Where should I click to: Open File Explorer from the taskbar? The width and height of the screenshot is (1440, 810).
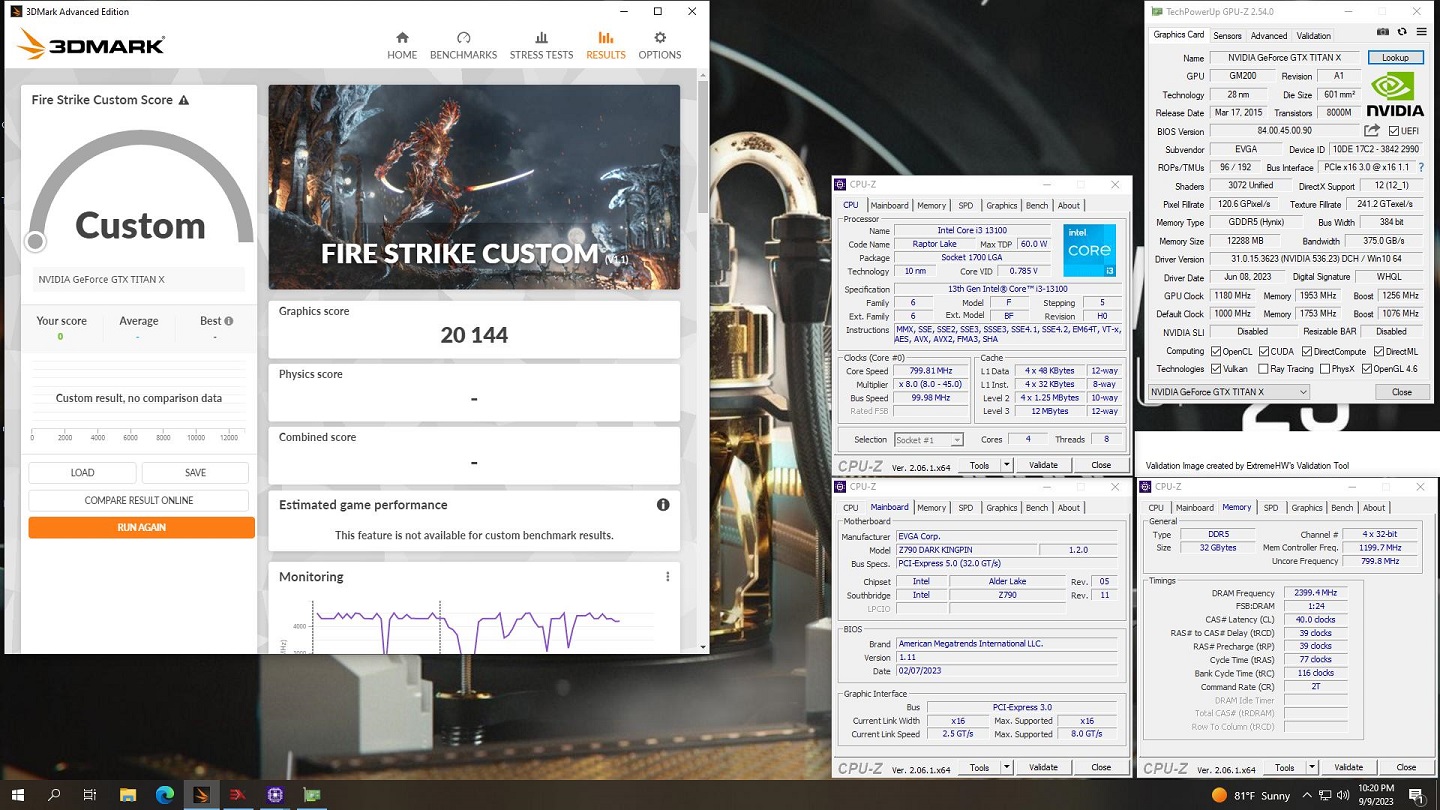128,795
